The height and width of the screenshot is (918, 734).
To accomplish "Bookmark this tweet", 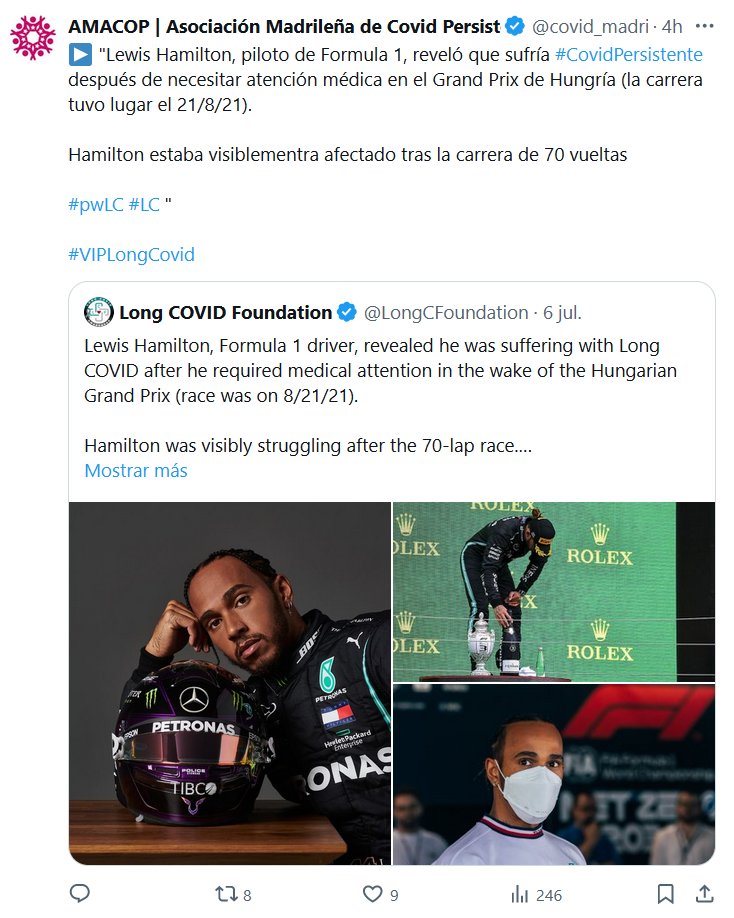I will coord(665,893).
